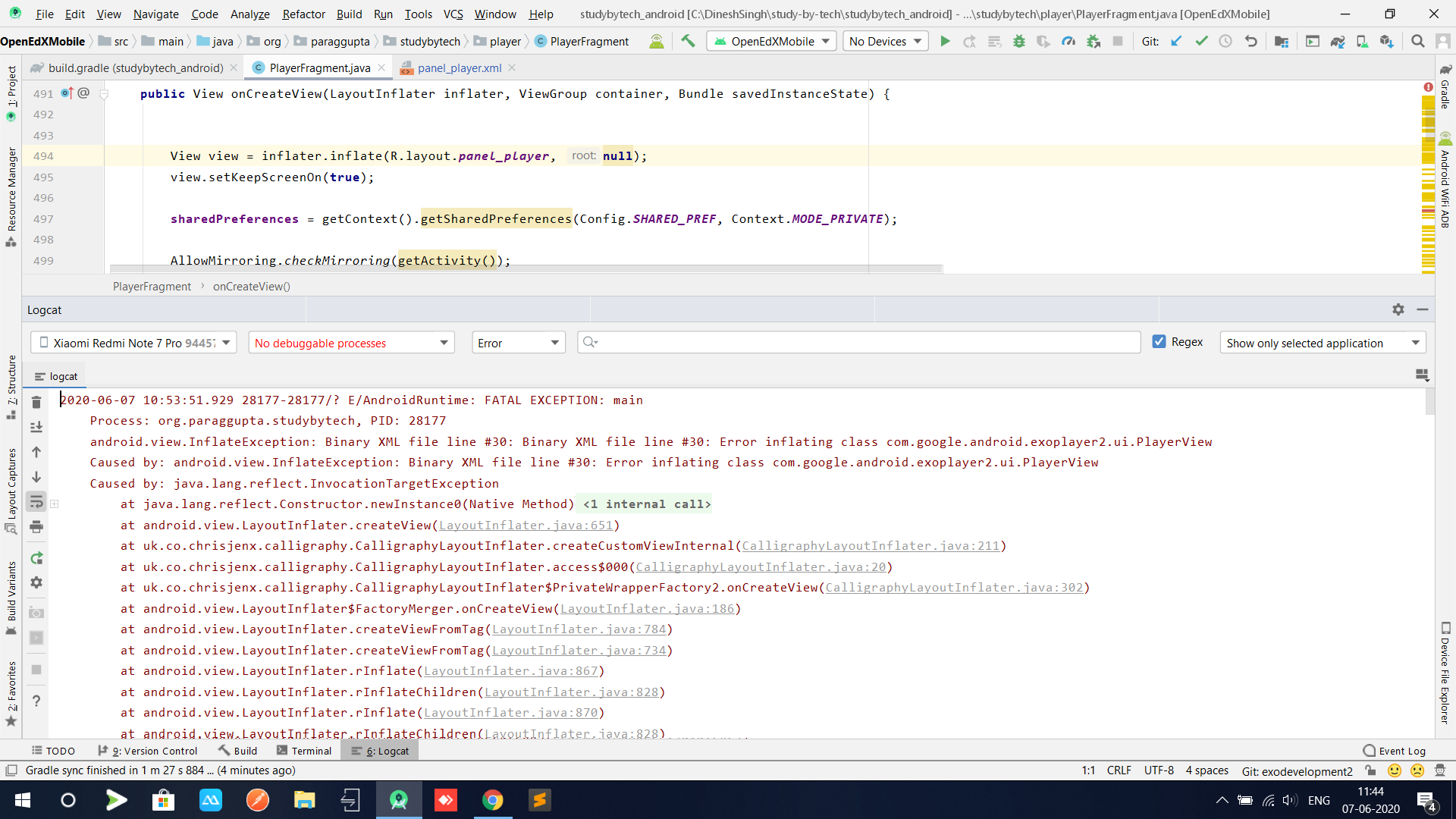Click Scroll to the end icon
This screenshot has height=819, width=1456.
tap(36, 427)
